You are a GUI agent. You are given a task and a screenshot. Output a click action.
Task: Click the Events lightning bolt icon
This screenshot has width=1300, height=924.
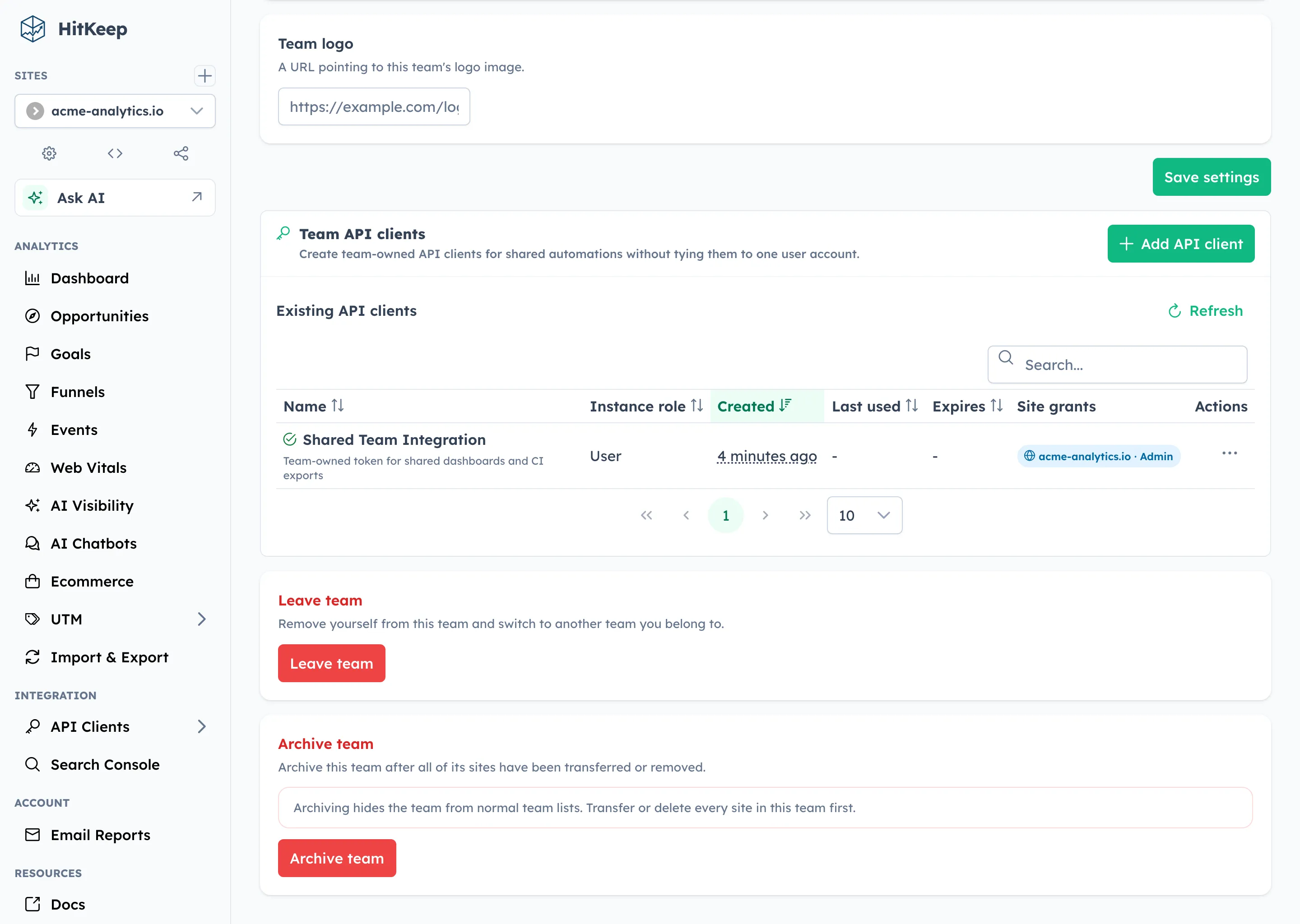[32, 430]
